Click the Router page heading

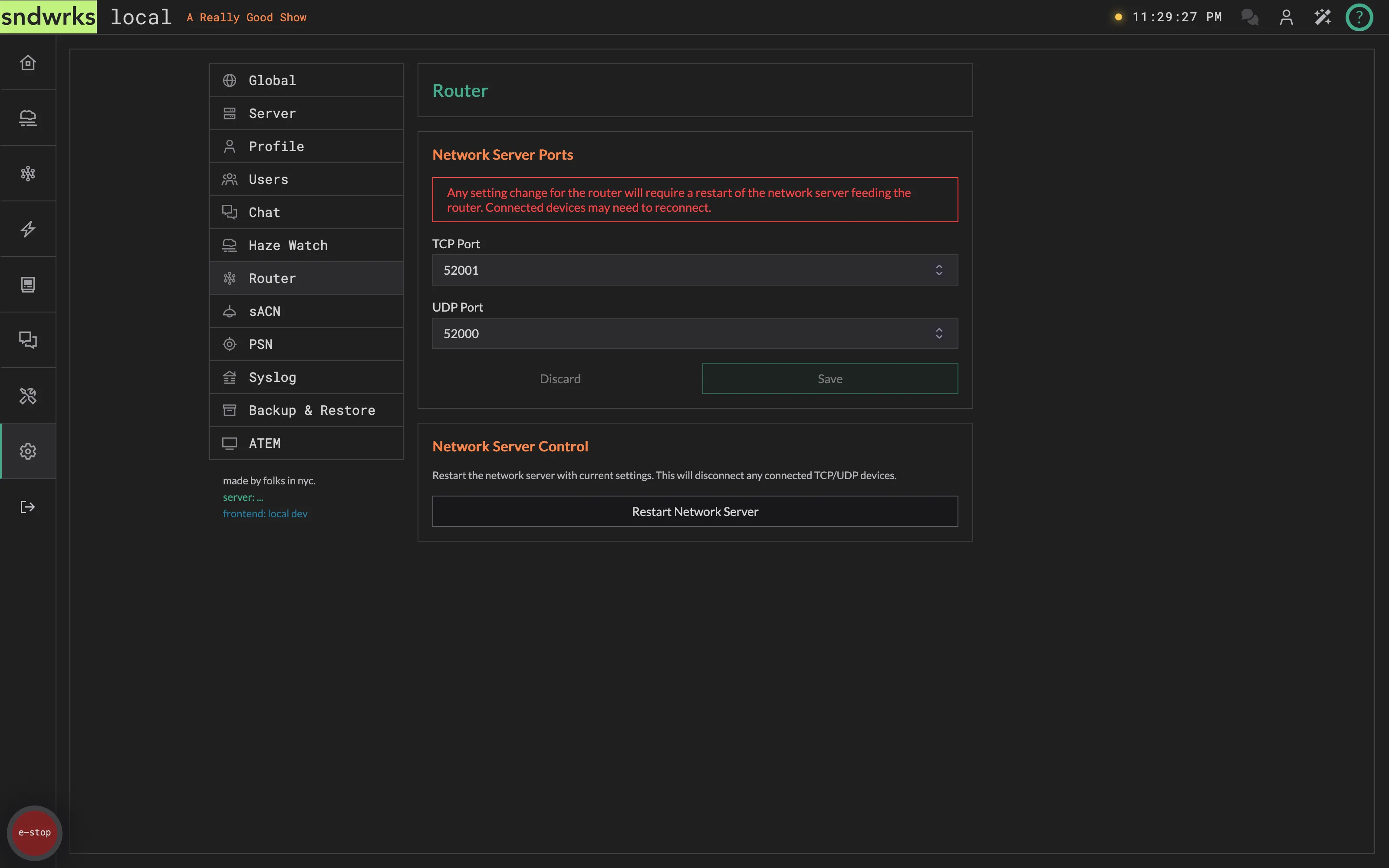[x=460, y=90]
